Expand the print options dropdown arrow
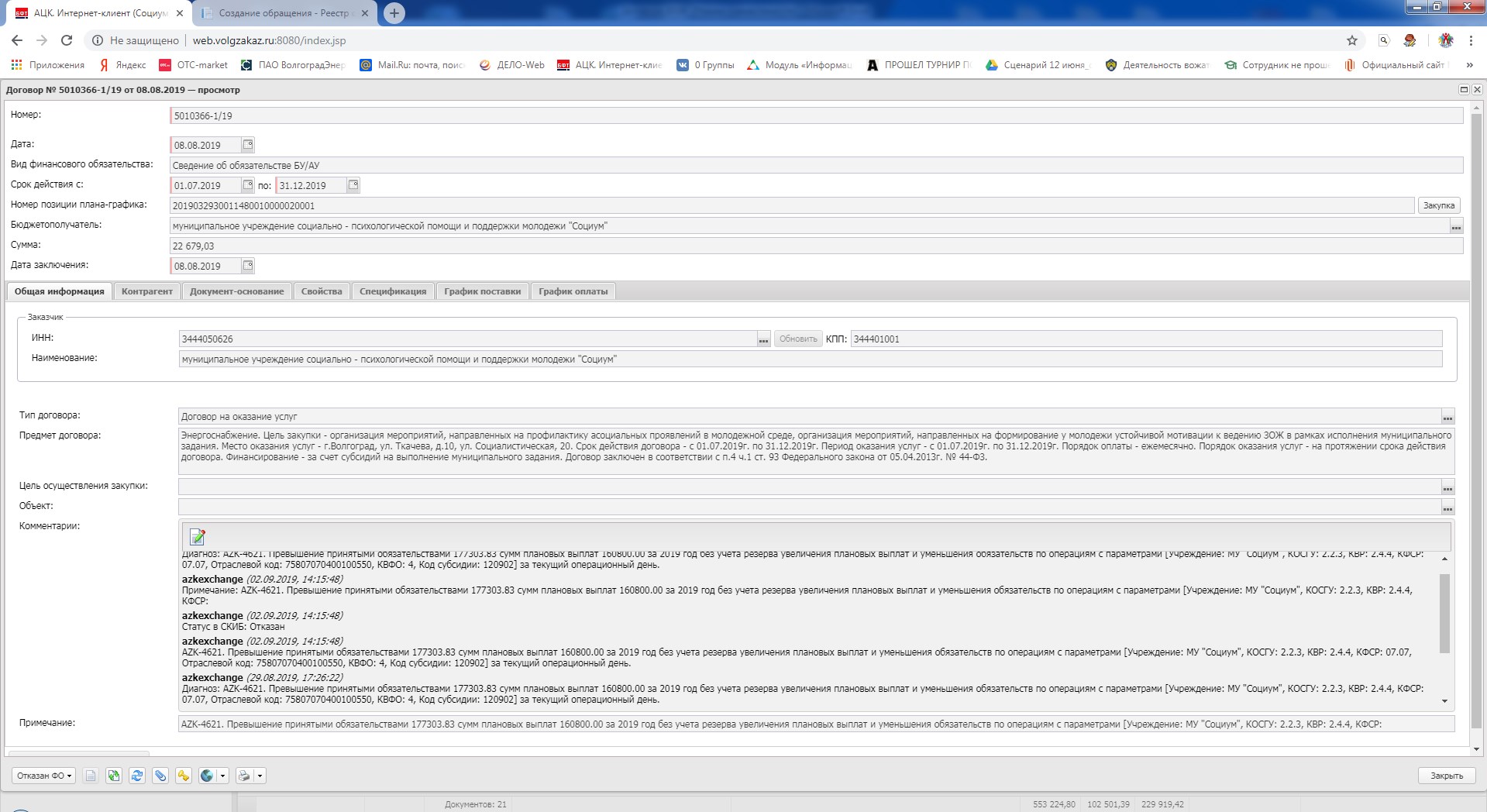Screen dimensions: 1487x812 click(x=260, y=776)
